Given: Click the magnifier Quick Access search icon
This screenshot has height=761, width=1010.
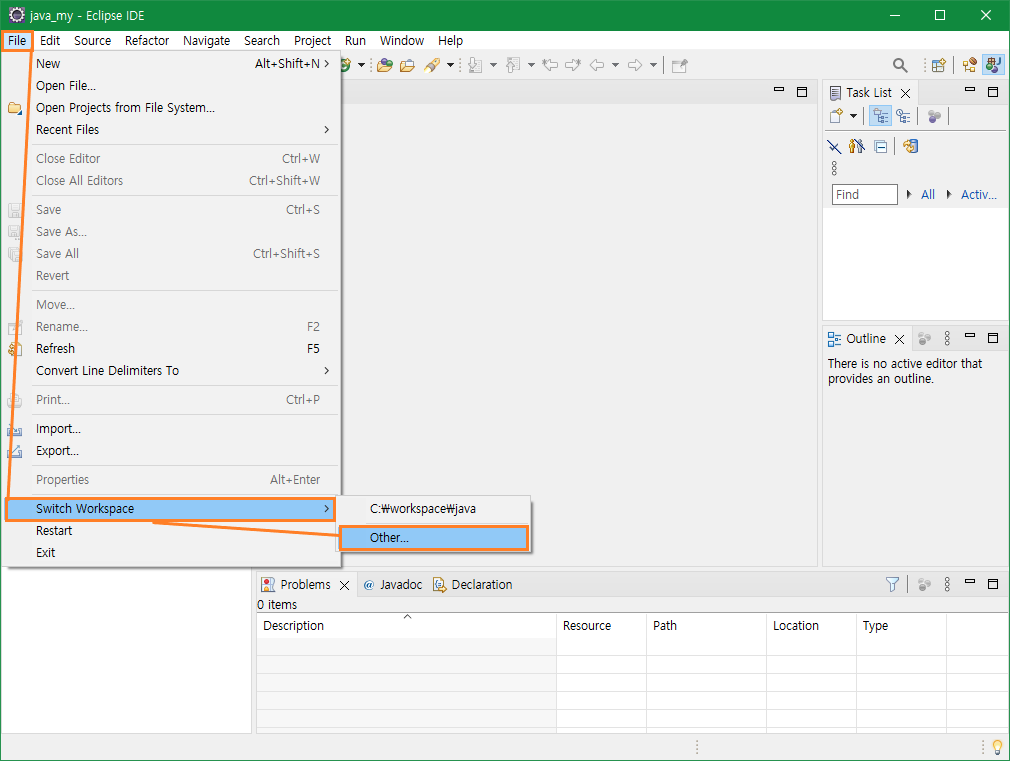Looking at the screenshot, I should pyautogui.click(x=900, y=65).
